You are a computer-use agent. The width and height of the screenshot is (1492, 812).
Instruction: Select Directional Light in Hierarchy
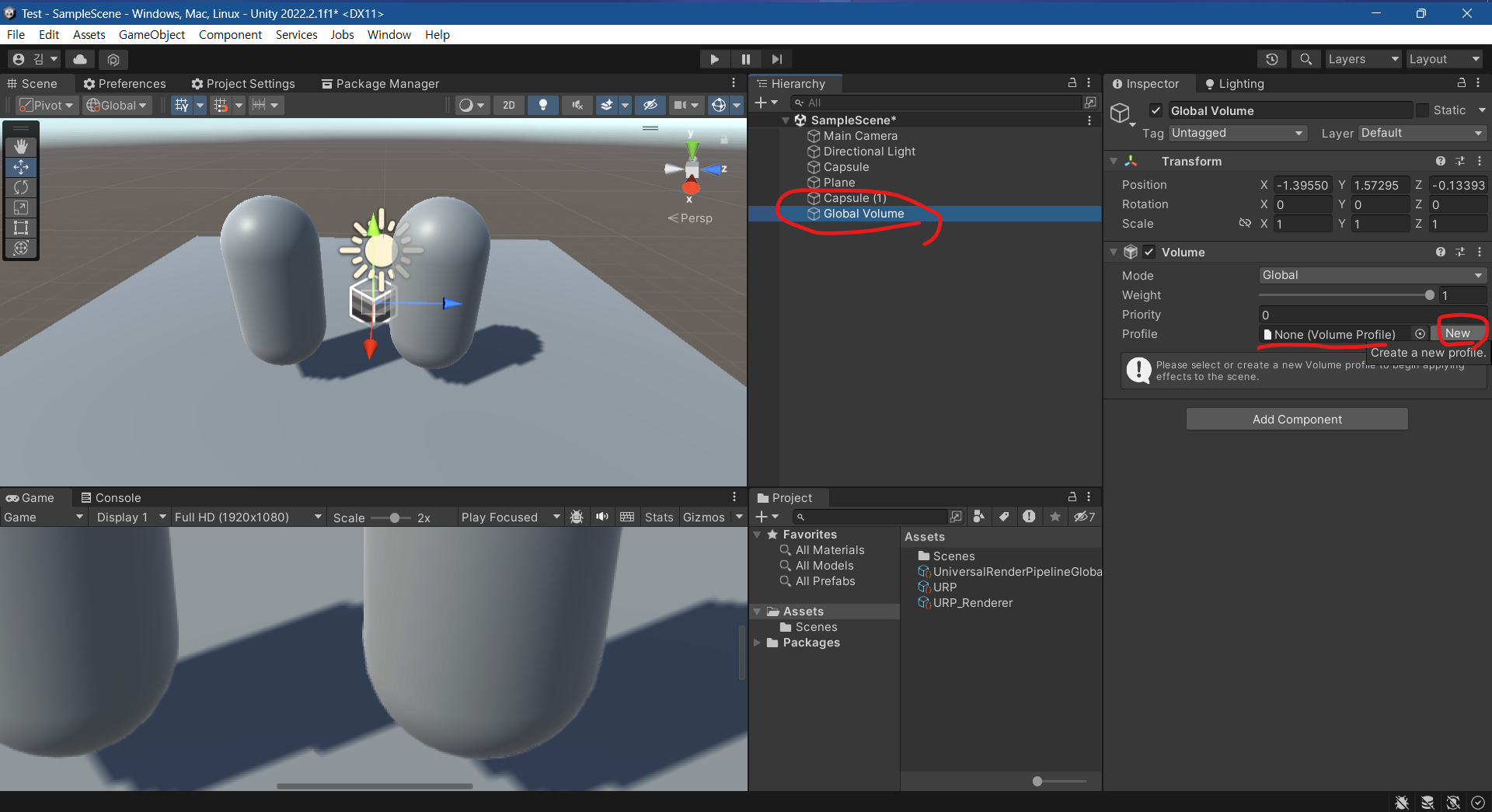point(869,152)
